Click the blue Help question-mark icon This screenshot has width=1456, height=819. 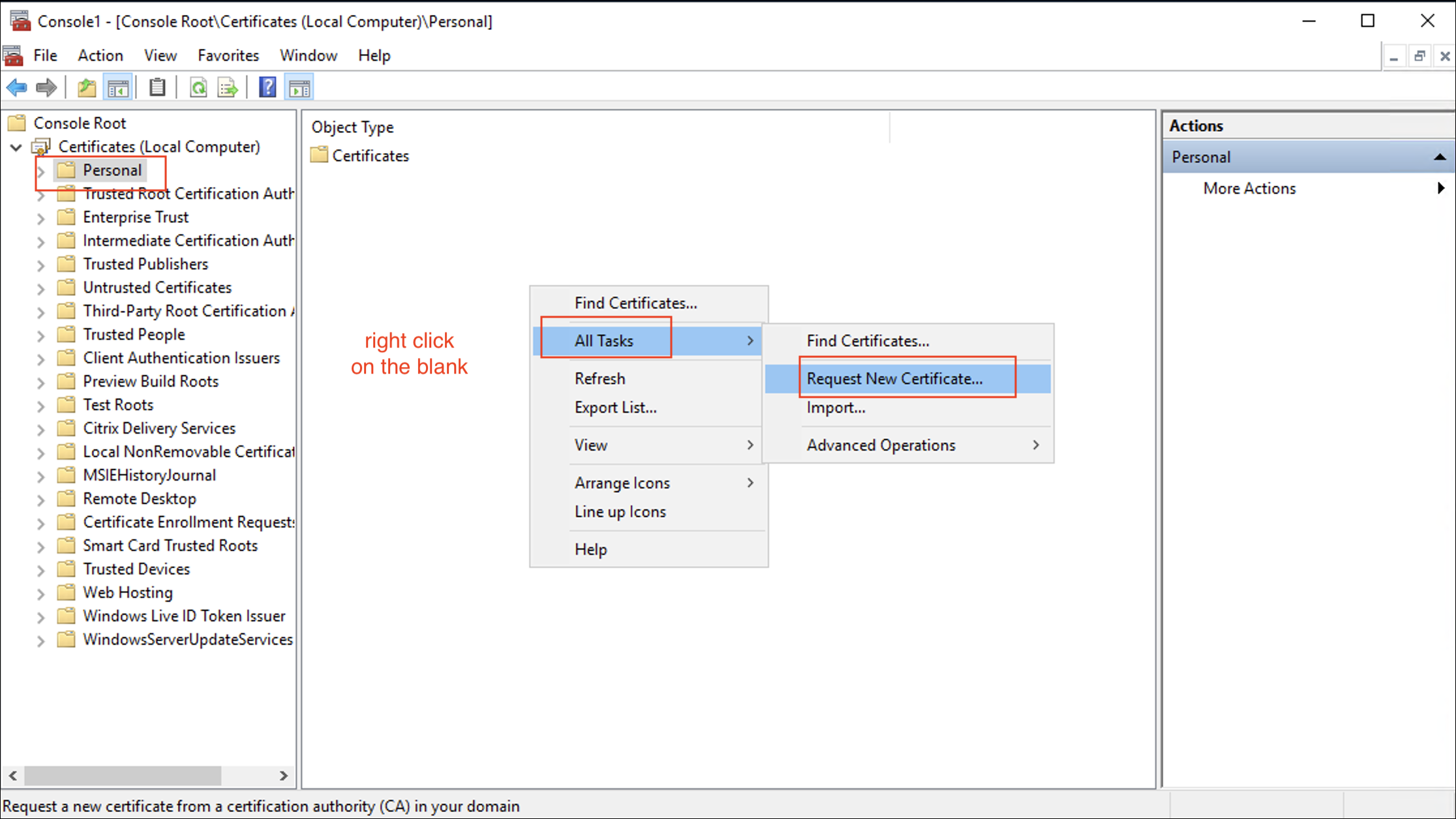[x=267, y=87]
